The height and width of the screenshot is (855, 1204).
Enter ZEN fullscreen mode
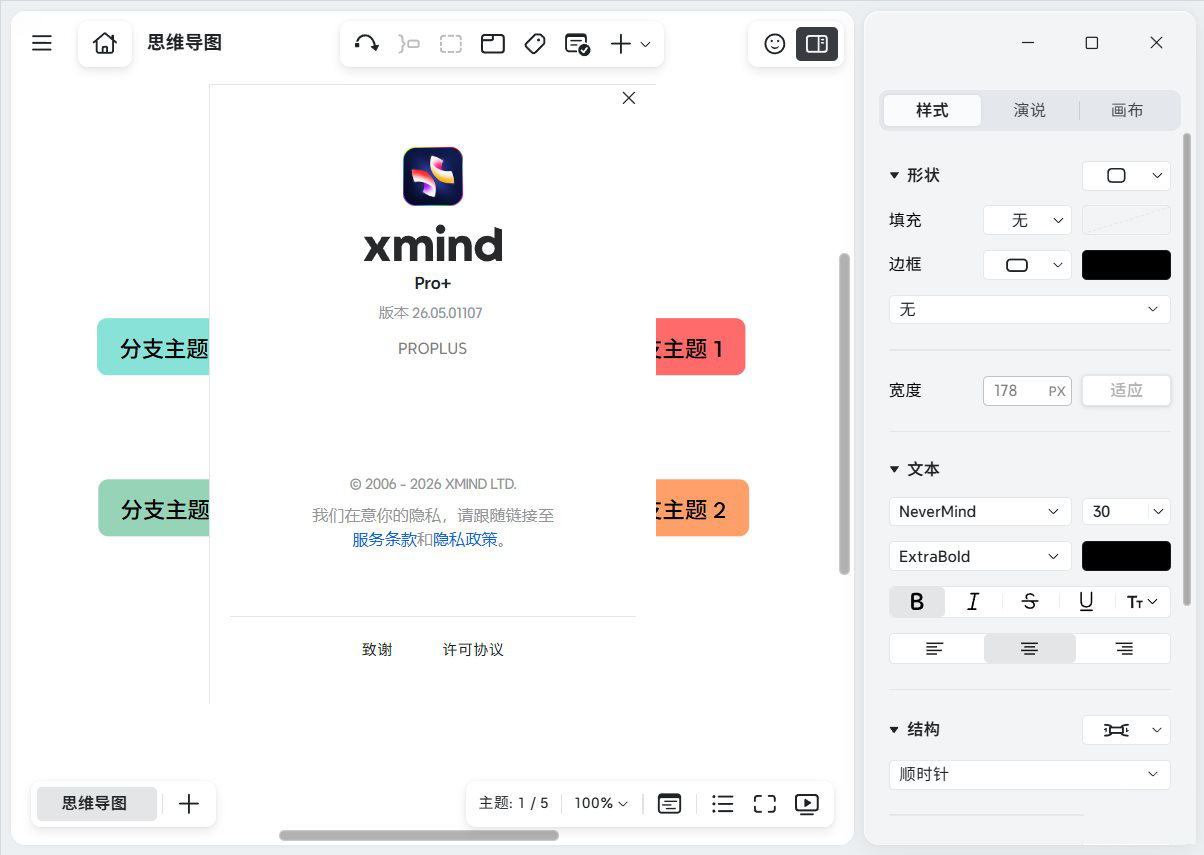pyautogui.click(x=765, y=803)
